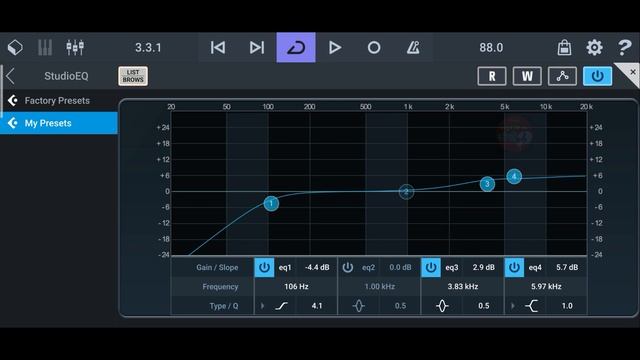Select eq3 gain value 2.9 dB
The height and width of the screenshot is (360, 640).
tap(484, 267)
